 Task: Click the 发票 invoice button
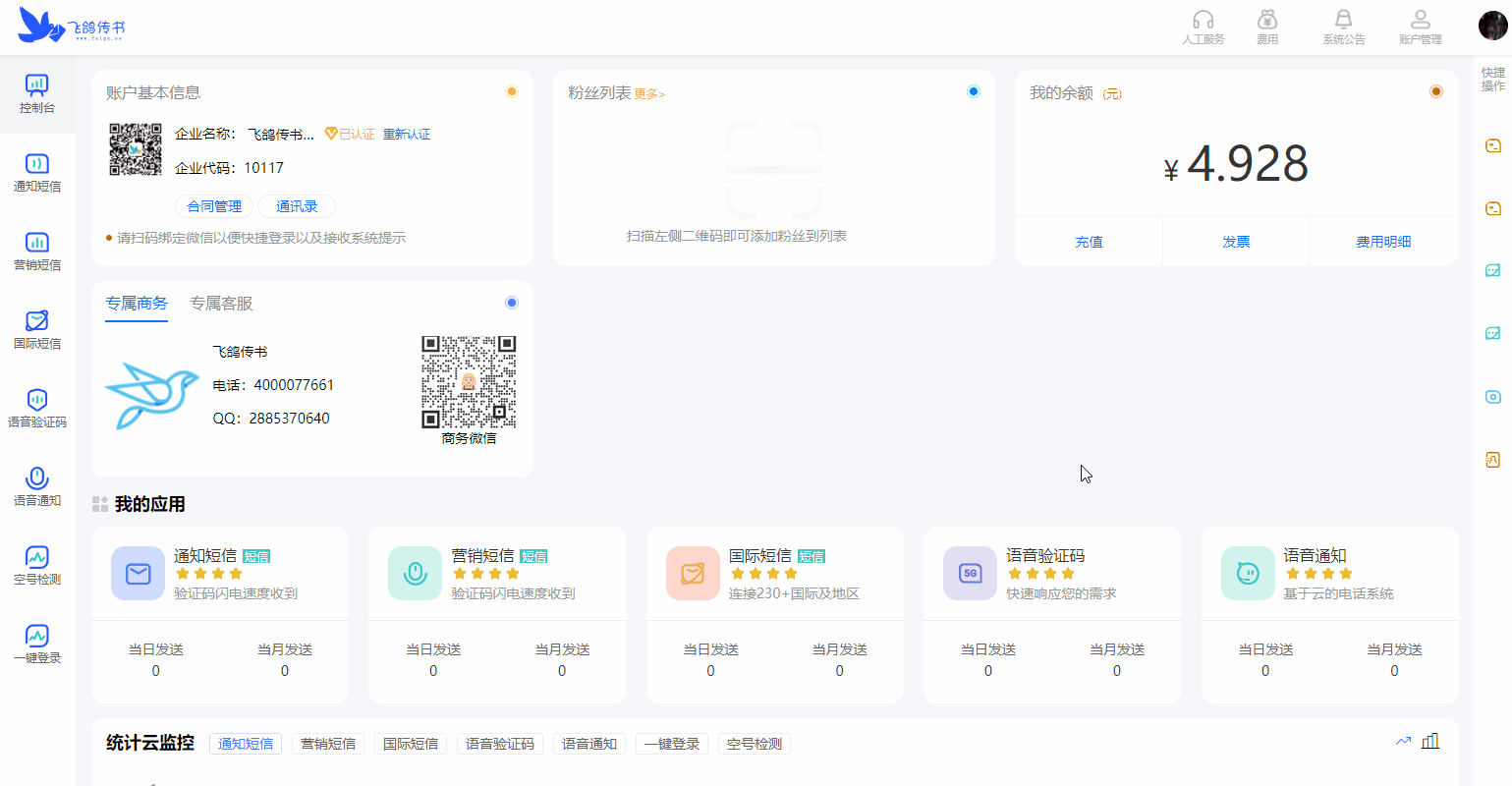click(1236, 242)
